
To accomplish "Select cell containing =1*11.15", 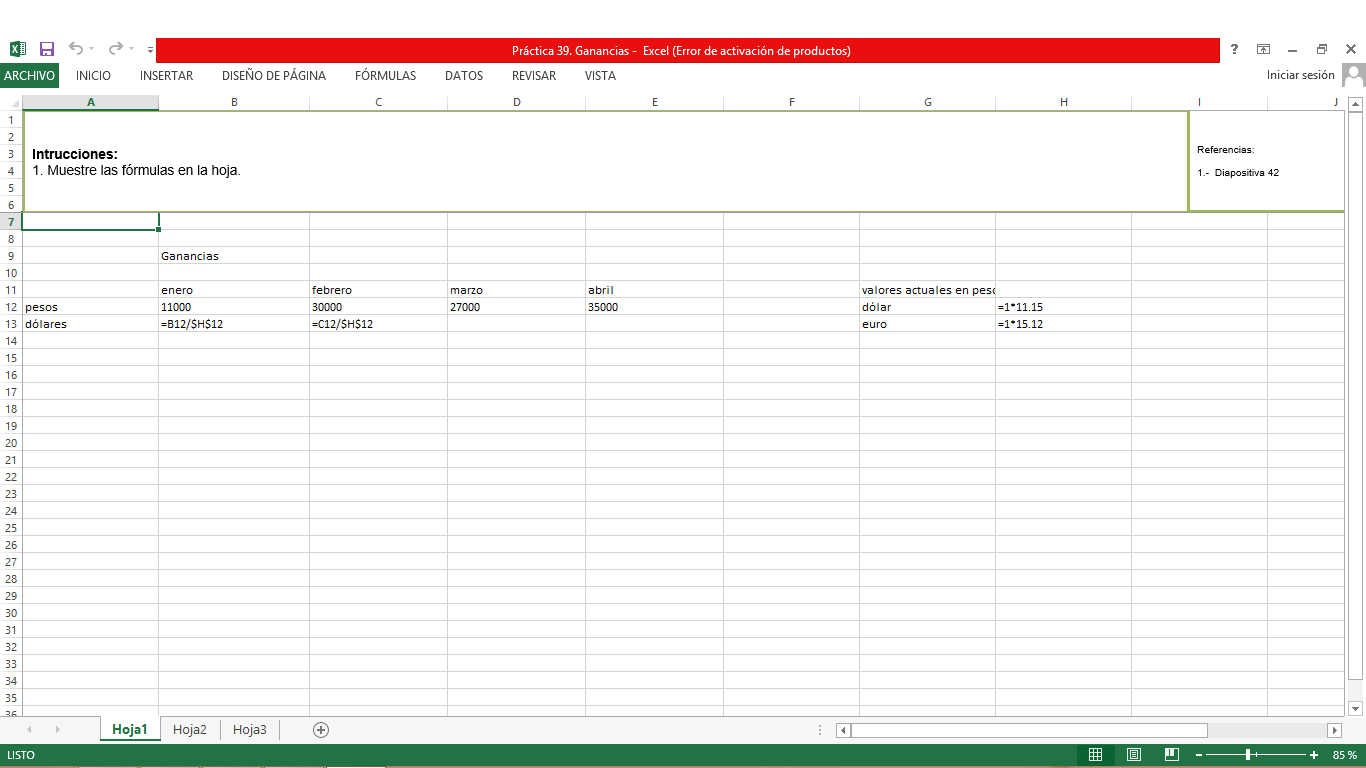I will pos(1063,307).
